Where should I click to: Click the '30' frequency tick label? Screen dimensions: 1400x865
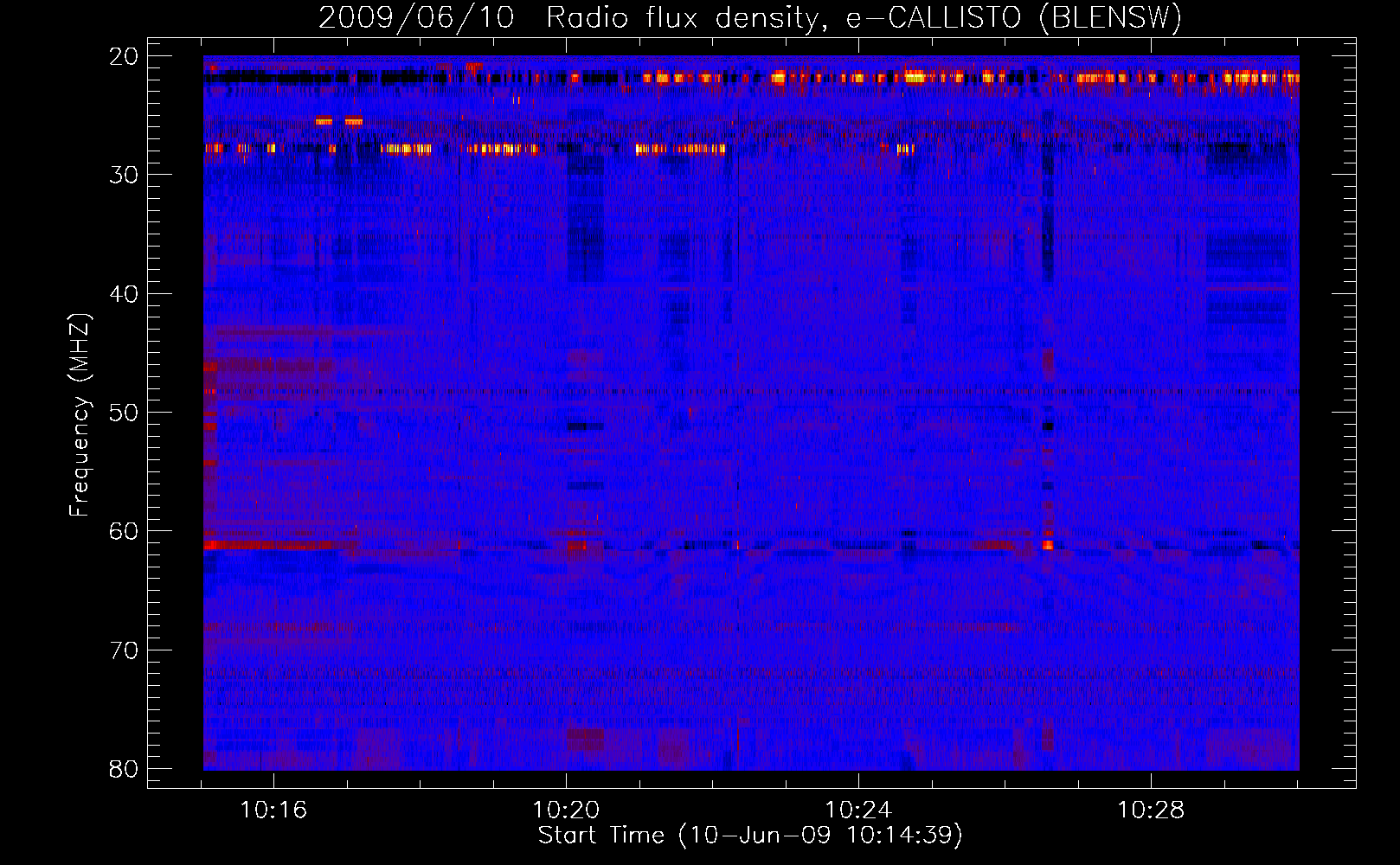(x=125, y=175)
